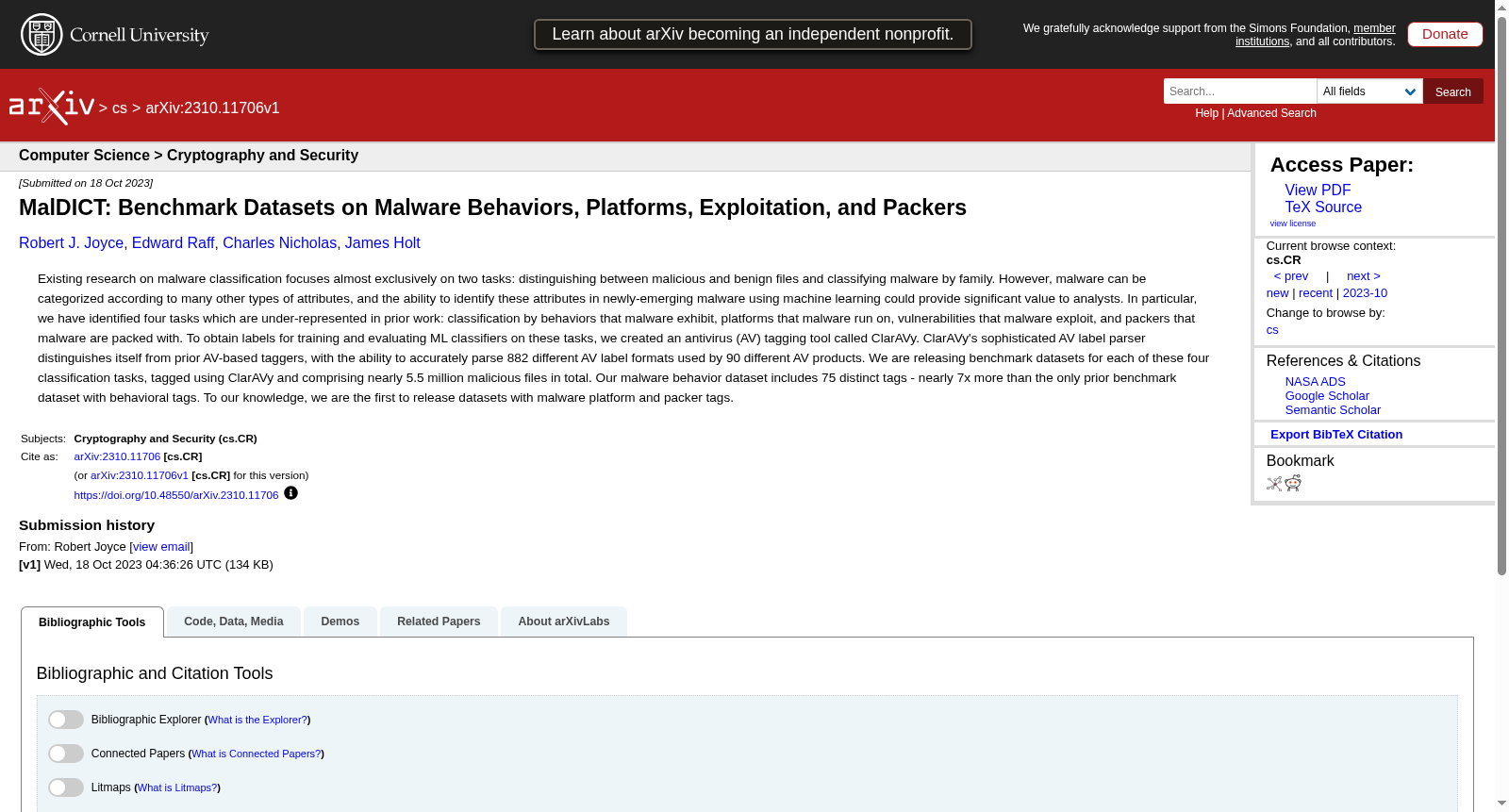Open Advanced Search link
This screenshot has width=1509, height=812.
coord(1271,112)
